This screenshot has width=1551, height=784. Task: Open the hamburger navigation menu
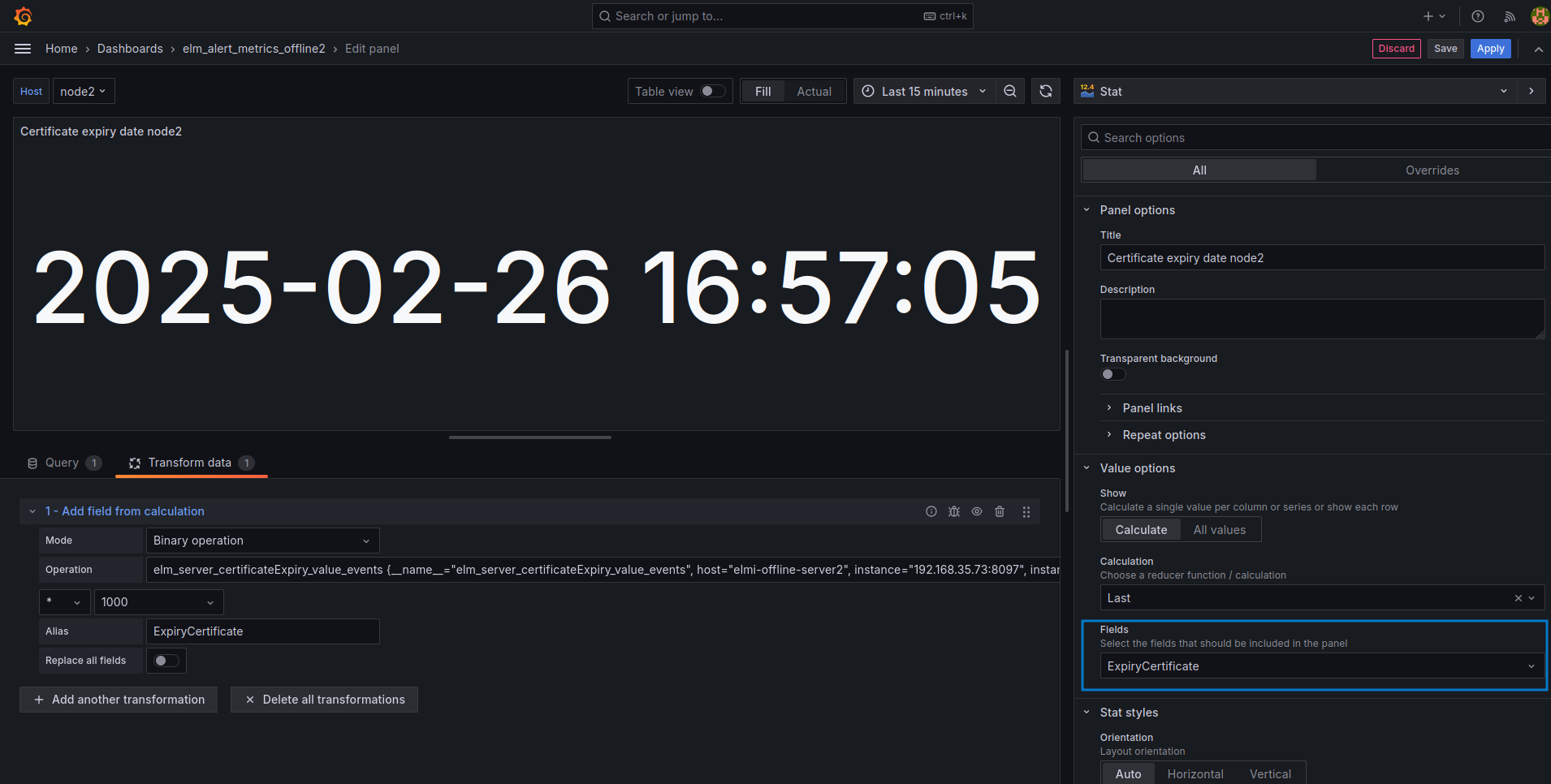pyautogui.click(x=23, y=49)
